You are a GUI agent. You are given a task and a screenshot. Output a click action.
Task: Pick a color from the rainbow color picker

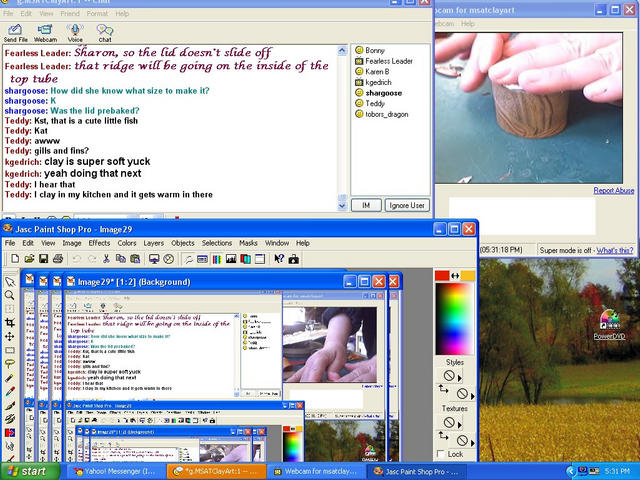pyautogui.click(x=454, y=319)
